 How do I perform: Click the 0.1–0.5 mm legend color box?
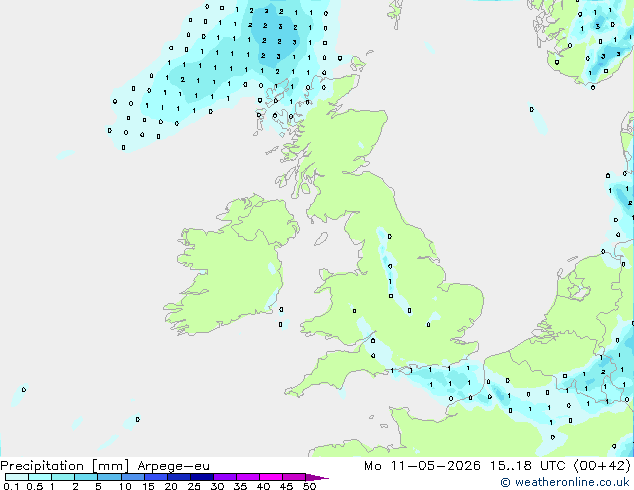coord(17,477)
